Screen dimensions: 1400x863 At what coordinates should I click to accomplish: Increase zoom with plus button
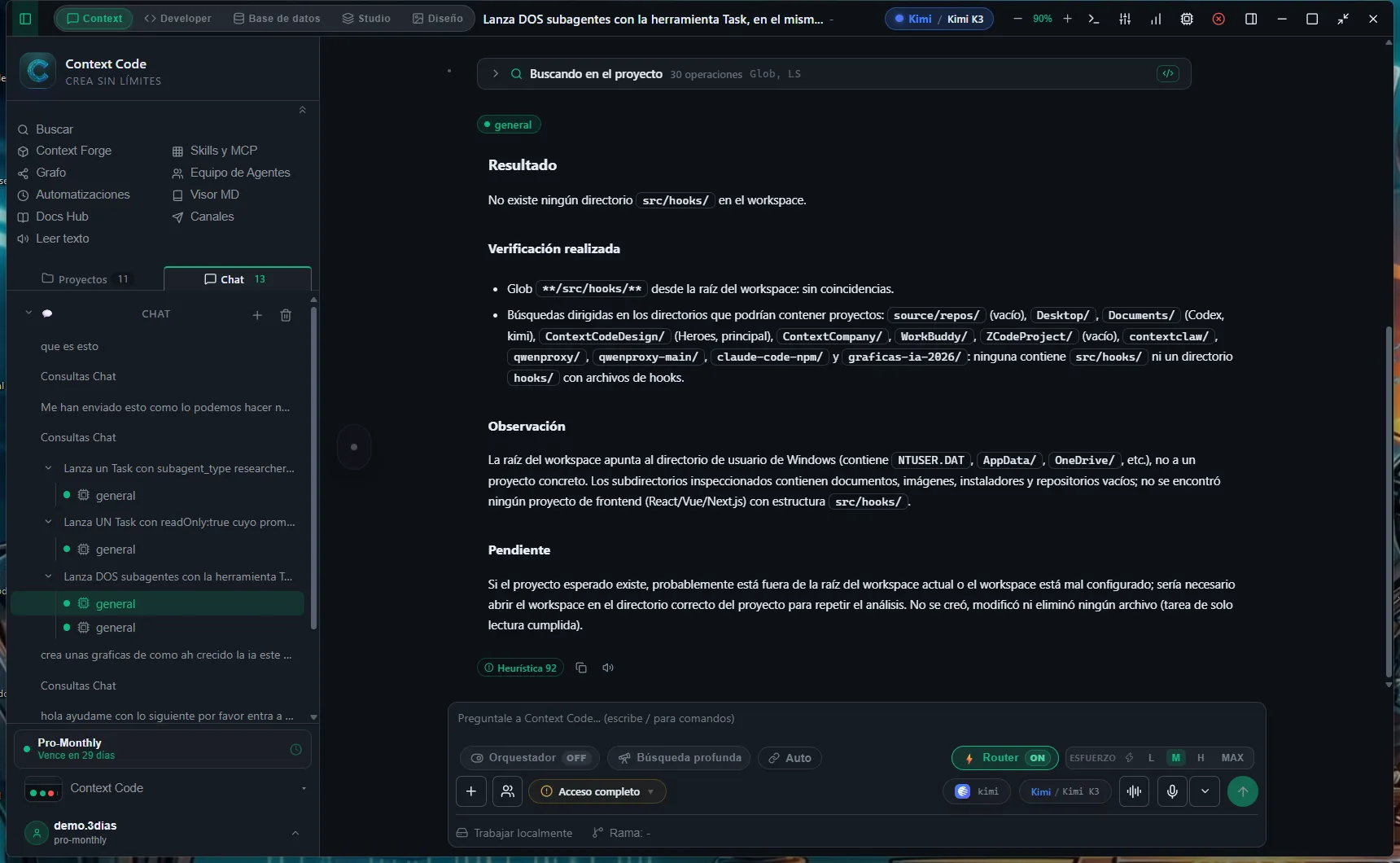tap(1067, 19)
